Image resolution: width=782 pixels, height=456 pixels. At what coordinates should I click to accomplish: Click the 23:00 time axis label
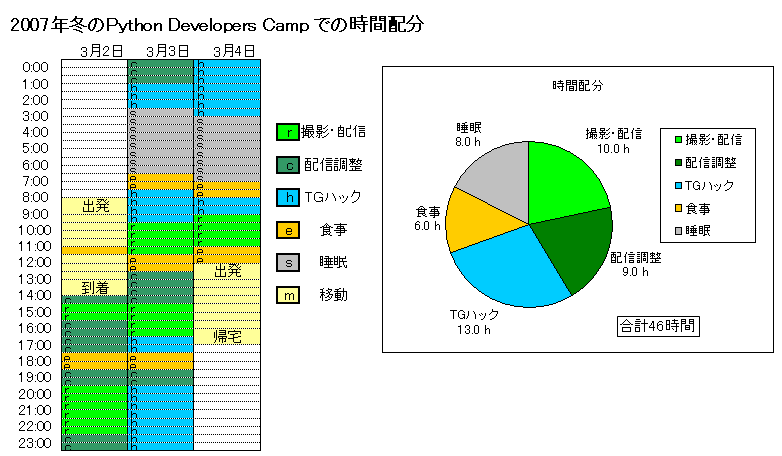pos(35,443)
